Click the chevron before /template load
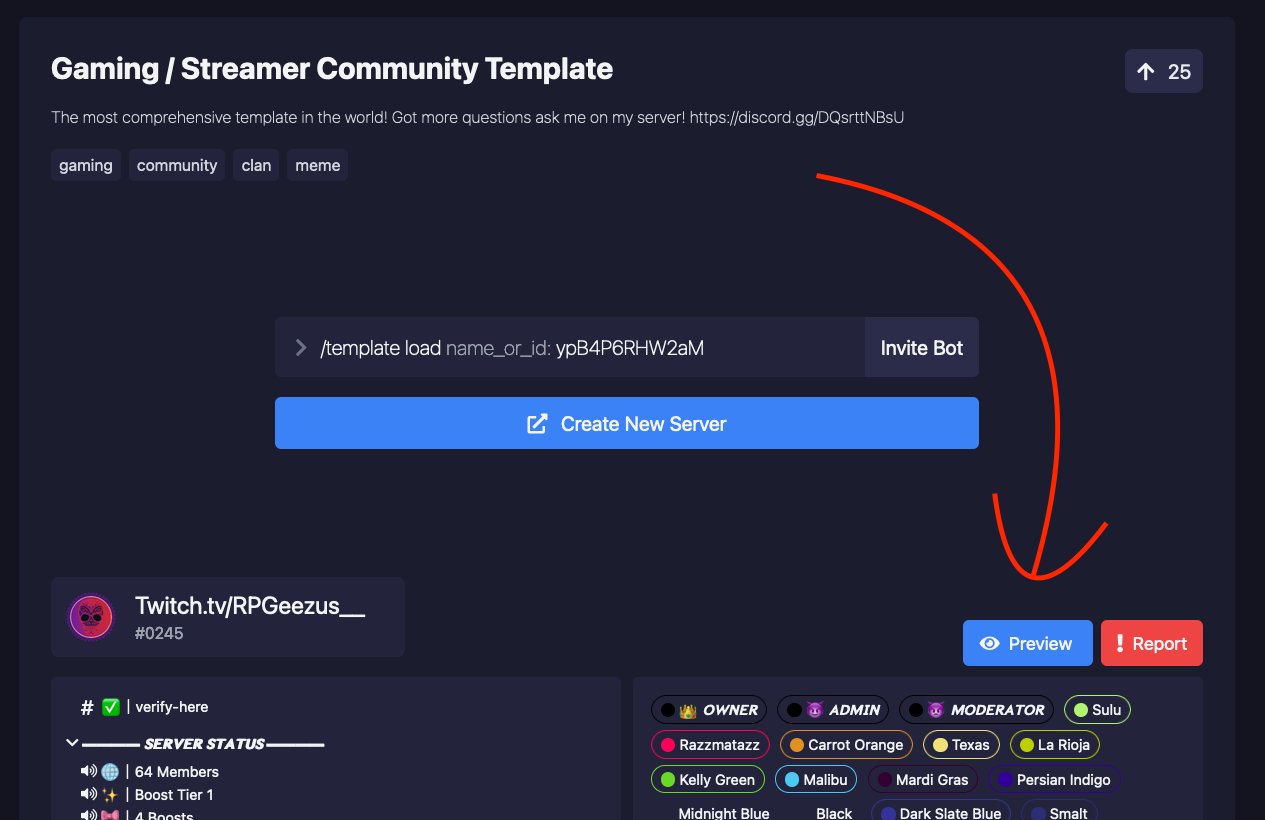 click(300, 348)
